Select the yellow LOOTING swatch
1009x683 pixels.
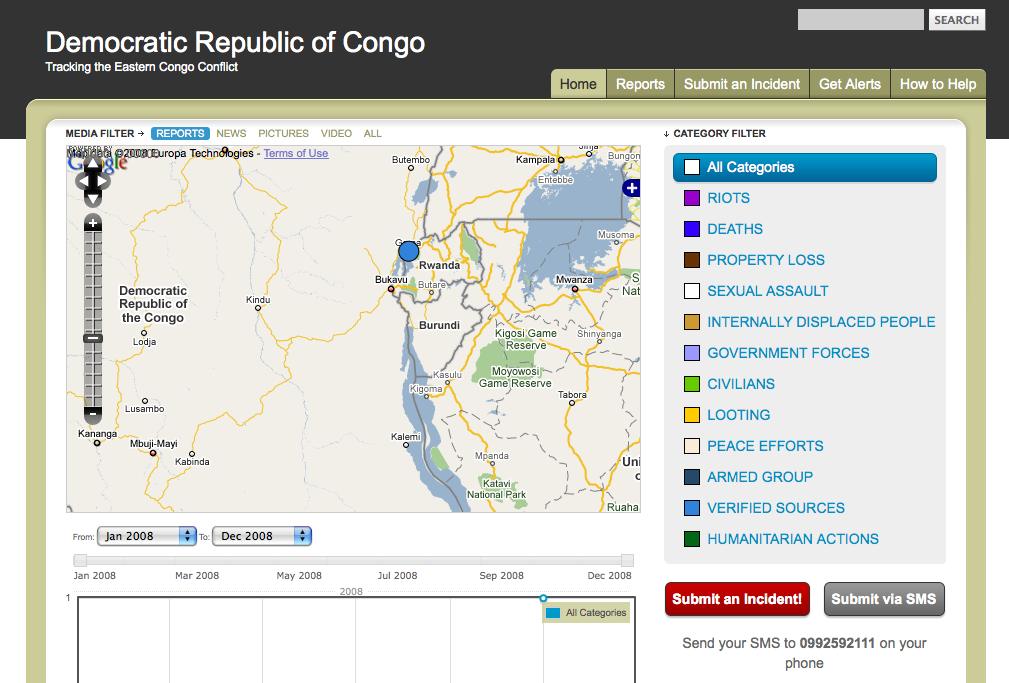point(692,415)
